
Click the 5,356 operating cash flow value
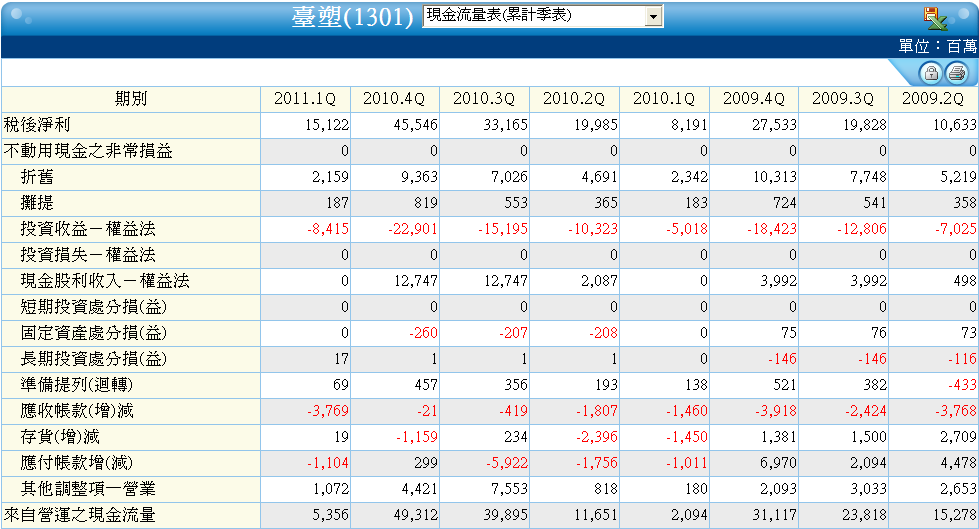pos(330,516)
